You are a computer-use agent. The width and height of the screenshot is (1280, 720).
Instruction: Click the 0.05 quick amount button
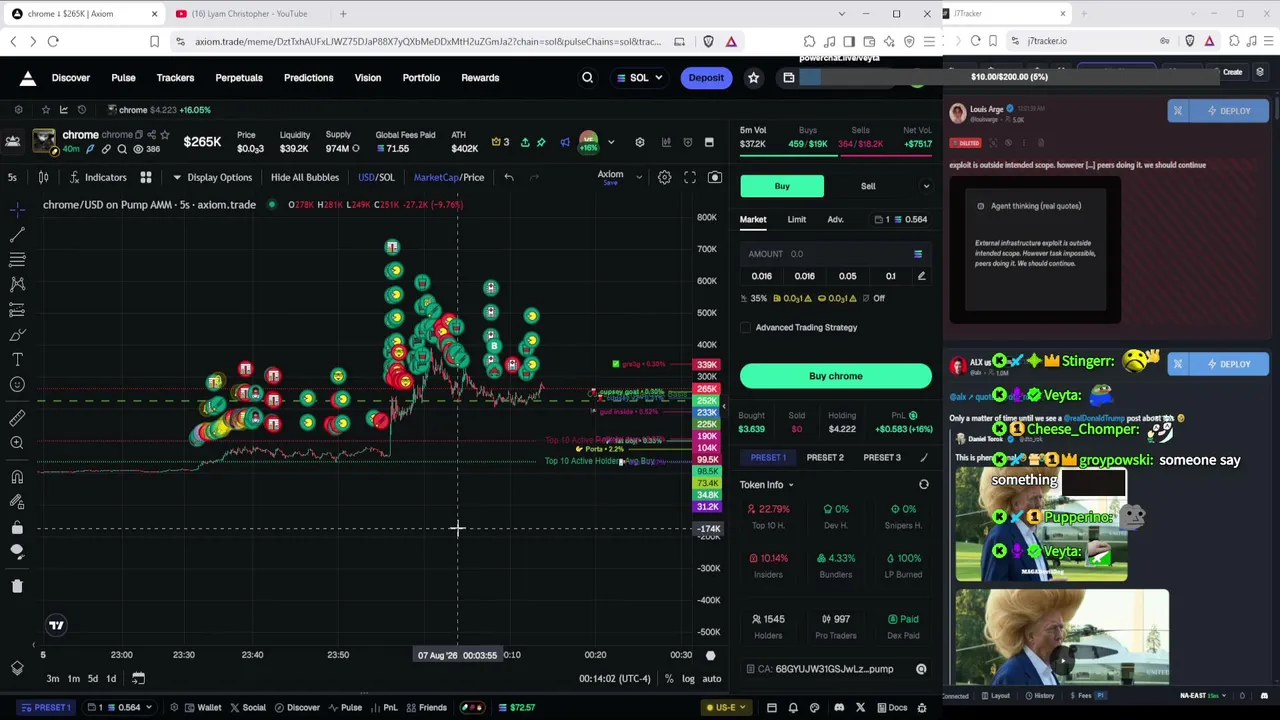coord(848,276)
